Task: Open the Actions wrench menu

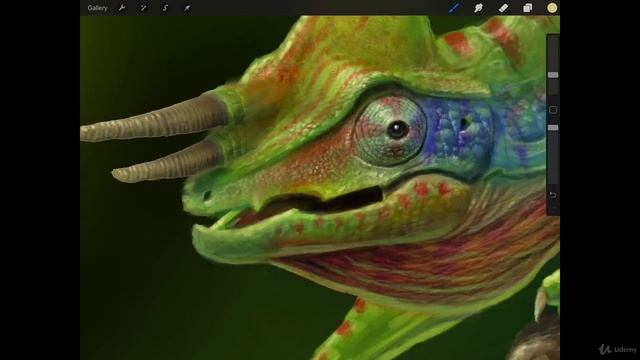Action: click(122, 8)
